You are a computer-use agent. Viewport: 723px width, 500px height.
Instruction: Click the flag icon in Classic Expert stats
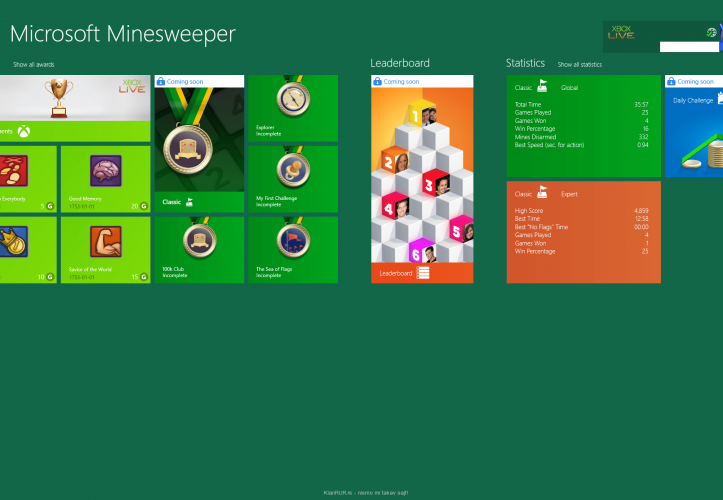coord(542,193)
